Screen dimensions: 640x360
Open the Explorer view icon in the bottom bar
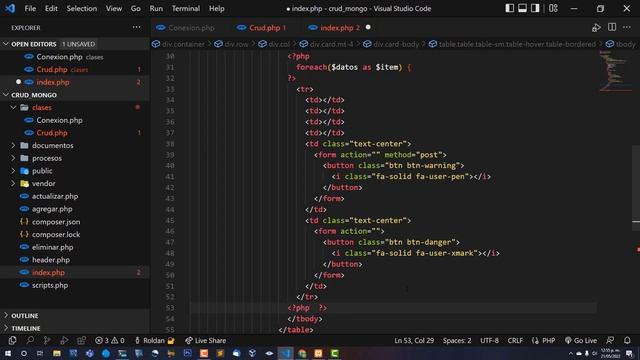click(x=12, y=340)
